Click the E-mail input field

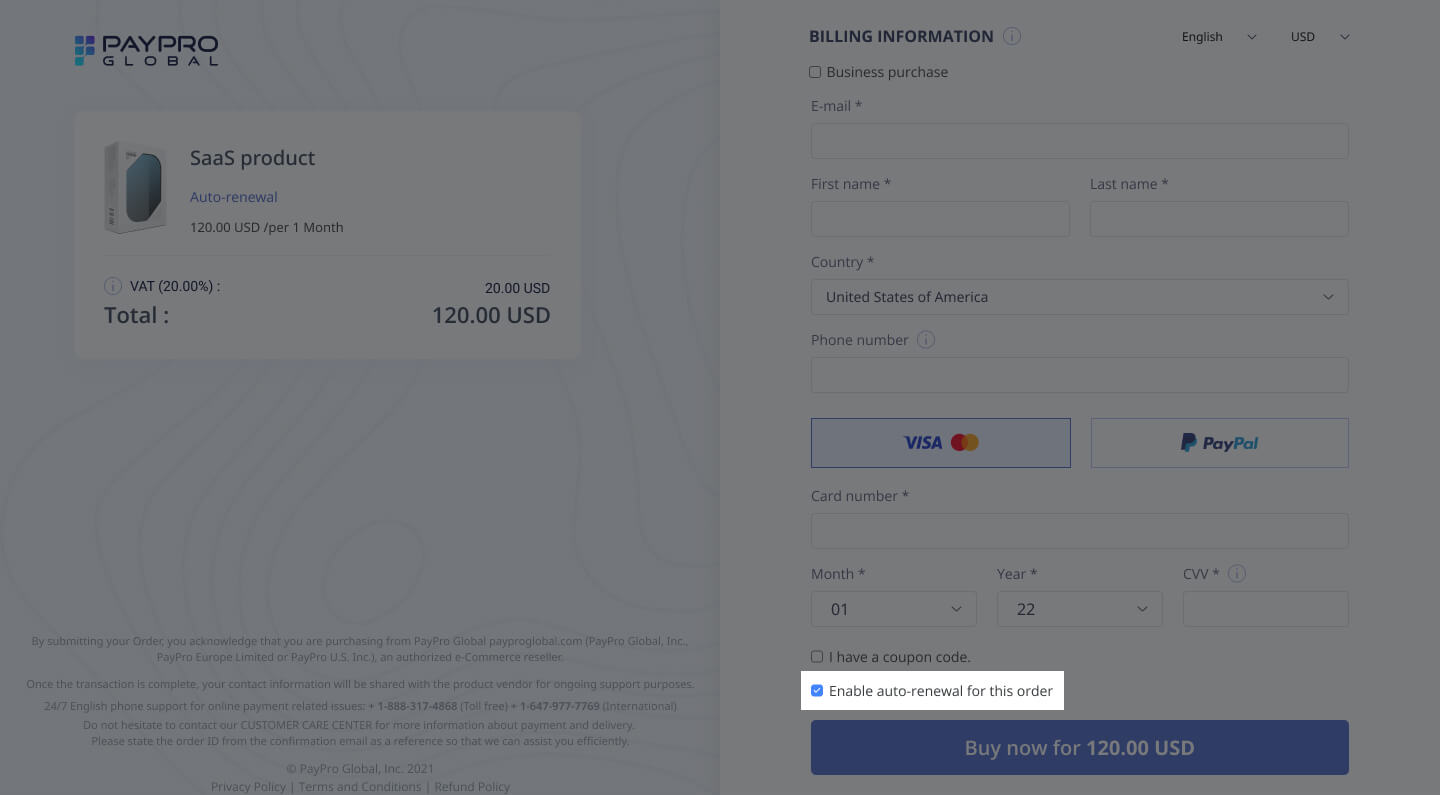[x=1080, y=141]
